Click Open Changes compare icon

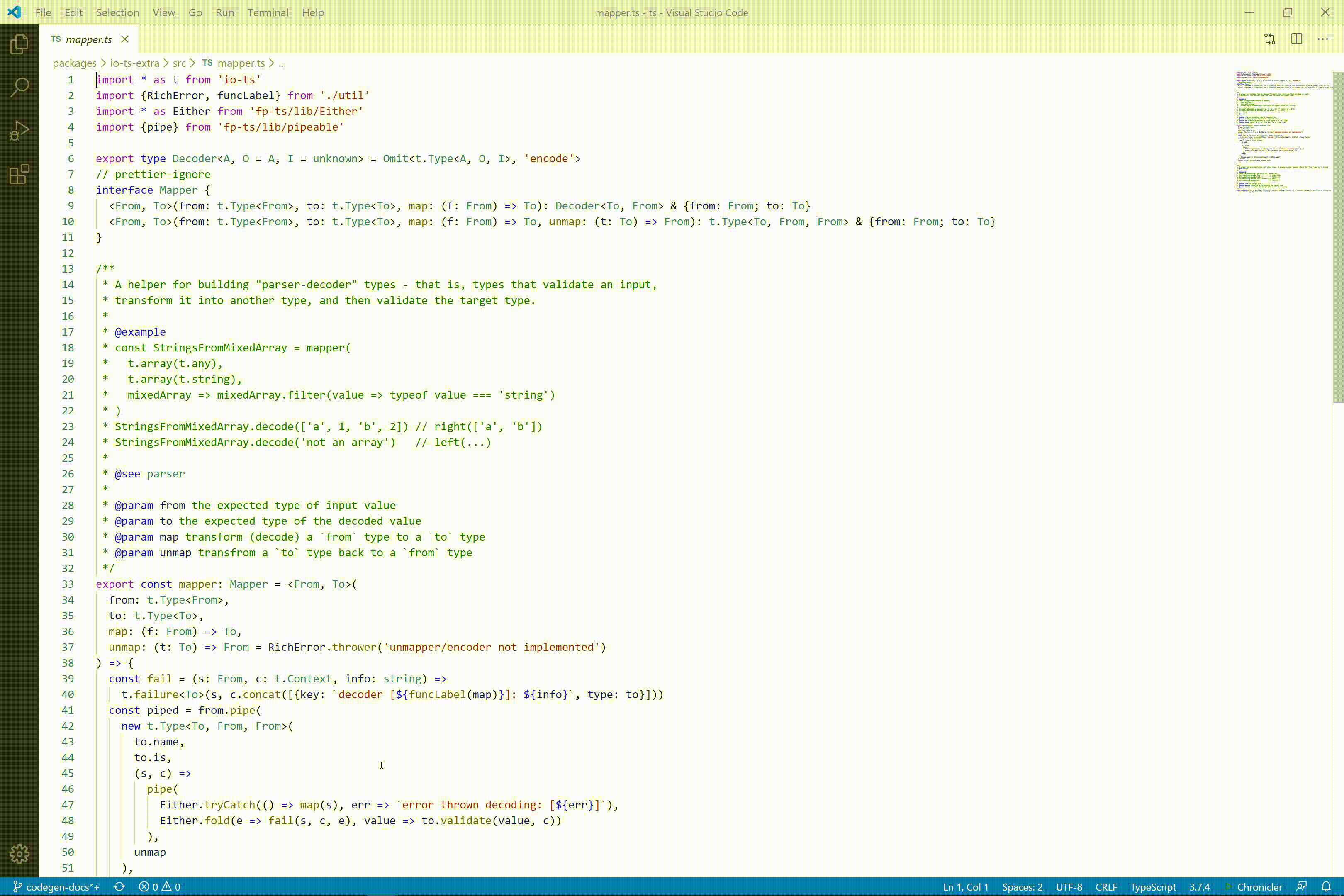(1269, 39)
